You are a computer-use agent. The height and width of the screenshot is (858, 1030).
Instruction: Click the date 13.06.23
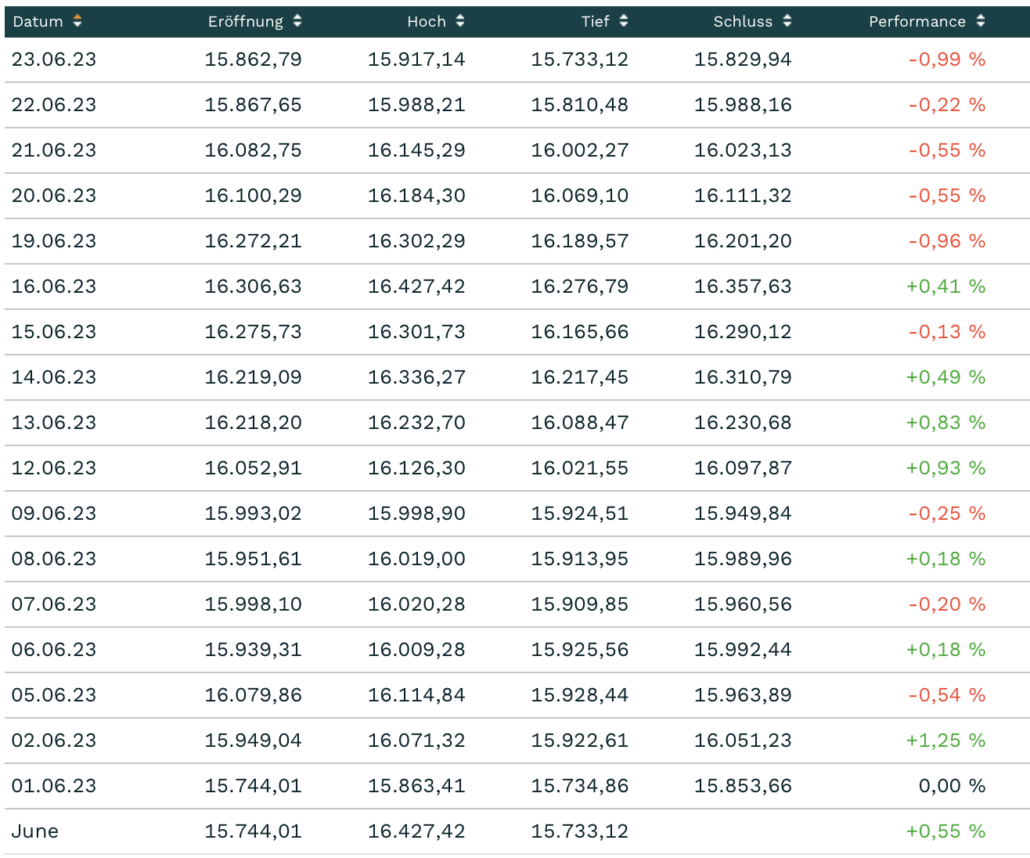coord(54,422)
